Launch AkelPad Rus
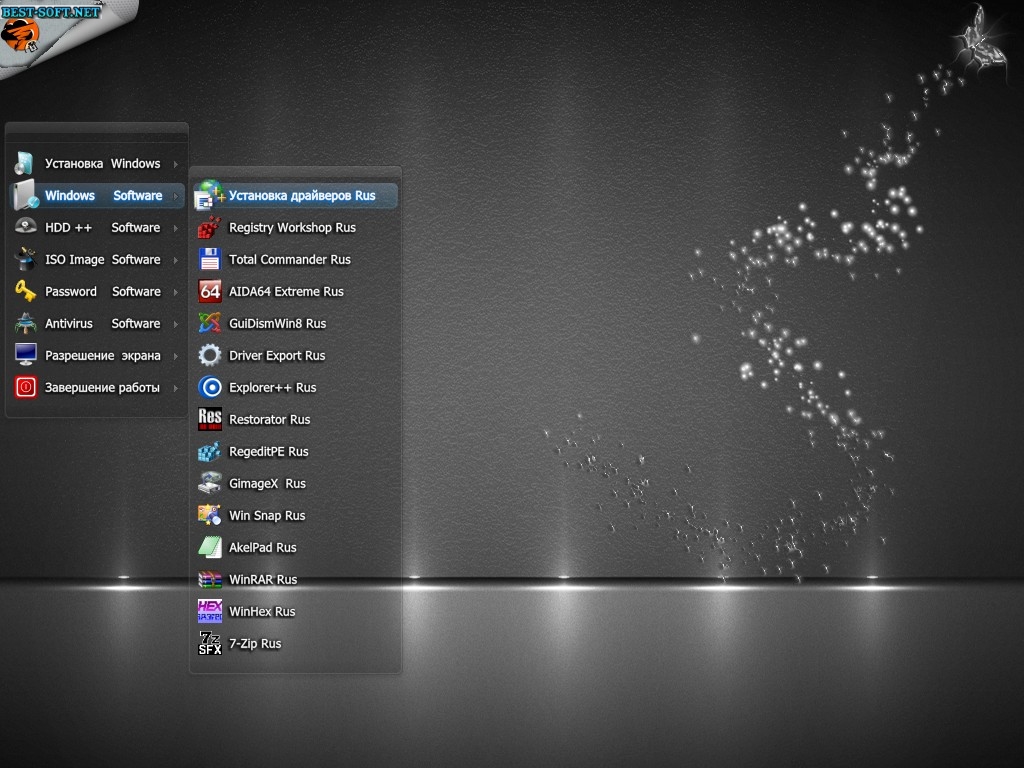The height and width of the screenshot is (768, 1024). 295,547
